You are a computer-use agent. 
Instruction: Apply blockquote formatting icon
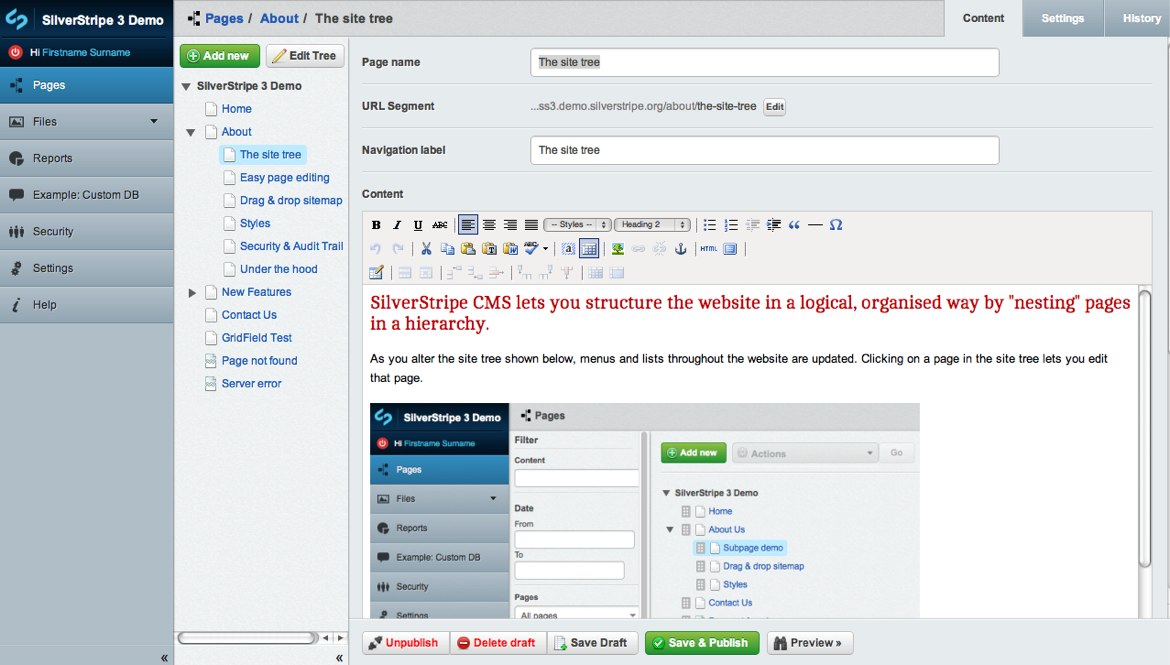click(x=794, y=225)
